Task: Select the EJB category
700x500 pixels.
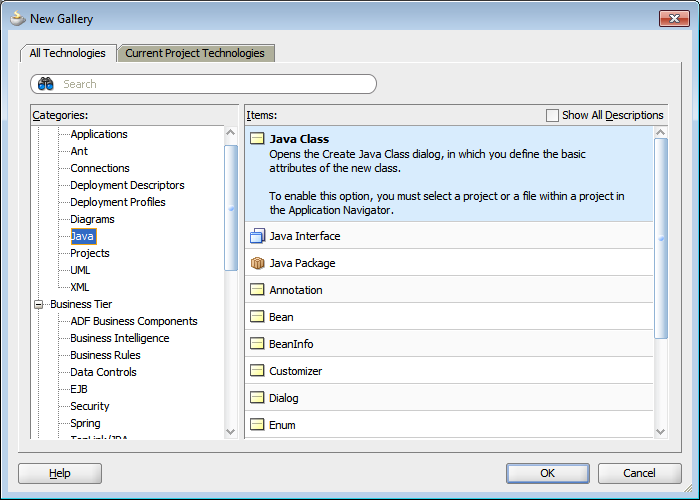Action: coord(79,389)
